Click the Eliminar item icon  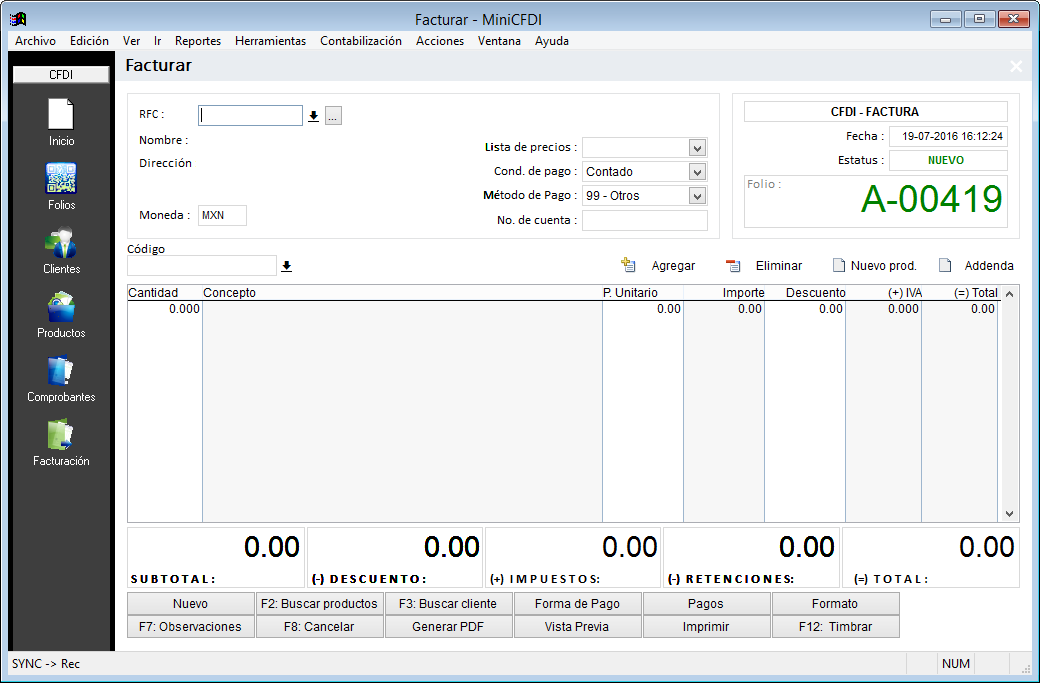[733, 265]
